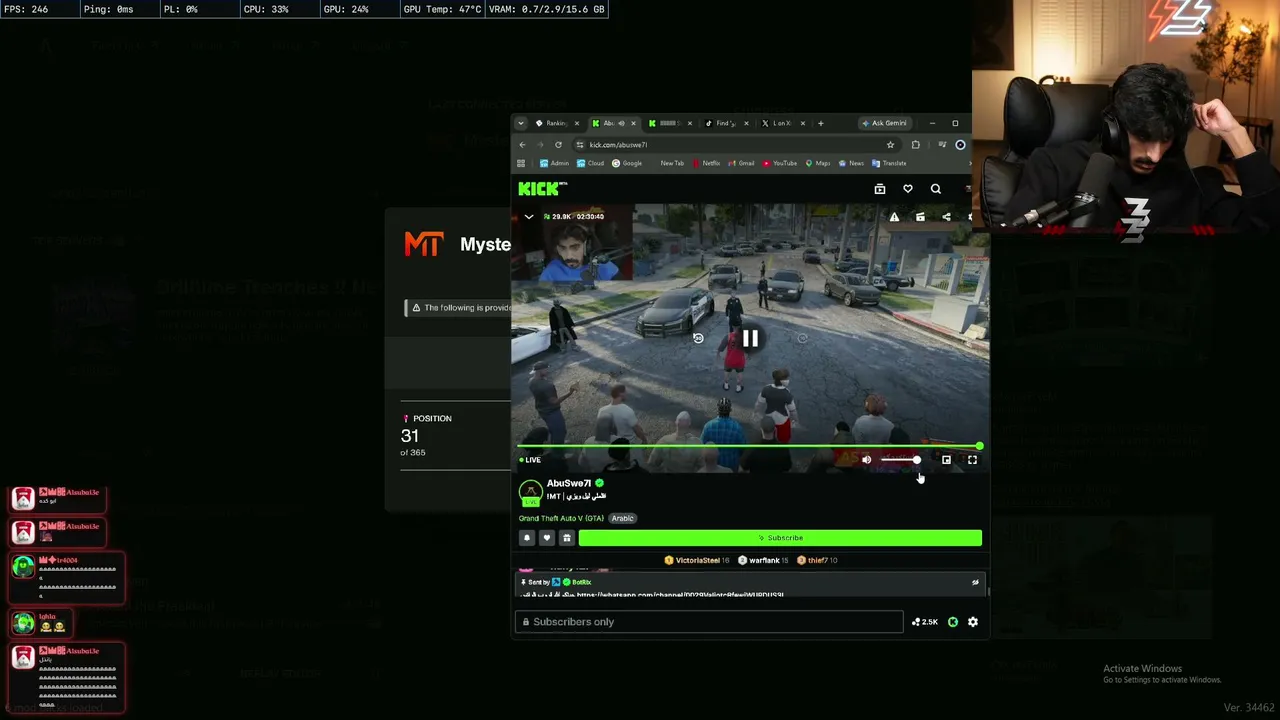Viewport: 1280px width, 720px height.
Task: Open the Kick search icon
Action: [x=936, y=189]
